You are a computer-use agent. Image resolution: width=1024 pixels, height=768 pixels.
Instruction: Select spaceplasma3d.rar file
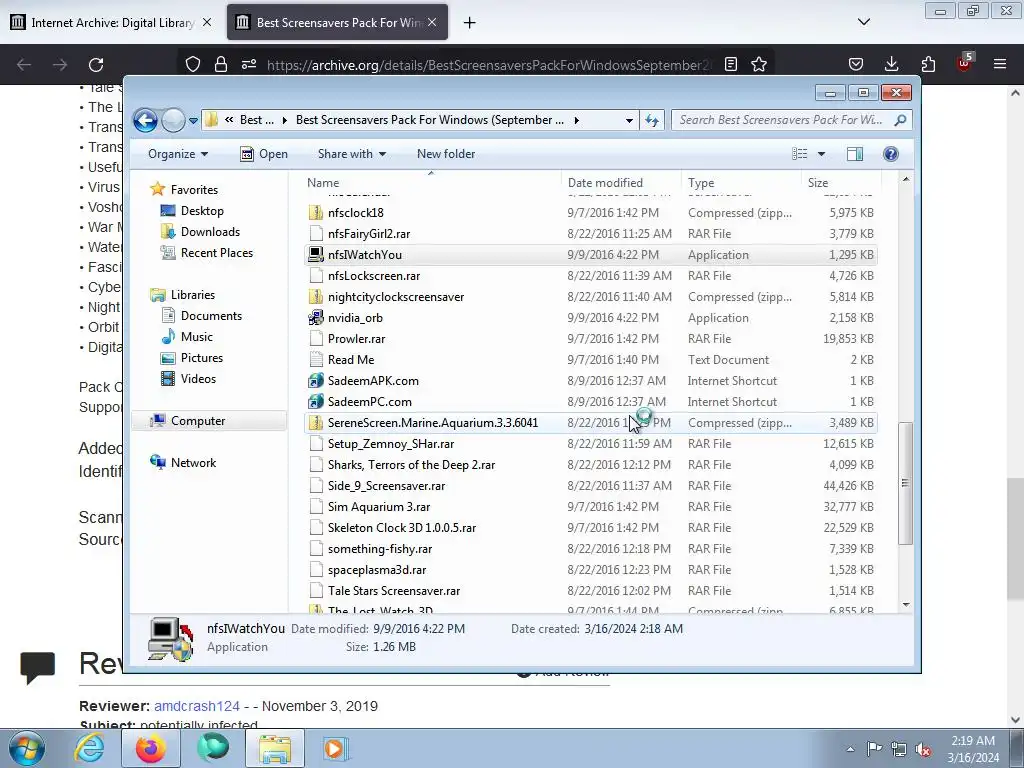[590, 570]
